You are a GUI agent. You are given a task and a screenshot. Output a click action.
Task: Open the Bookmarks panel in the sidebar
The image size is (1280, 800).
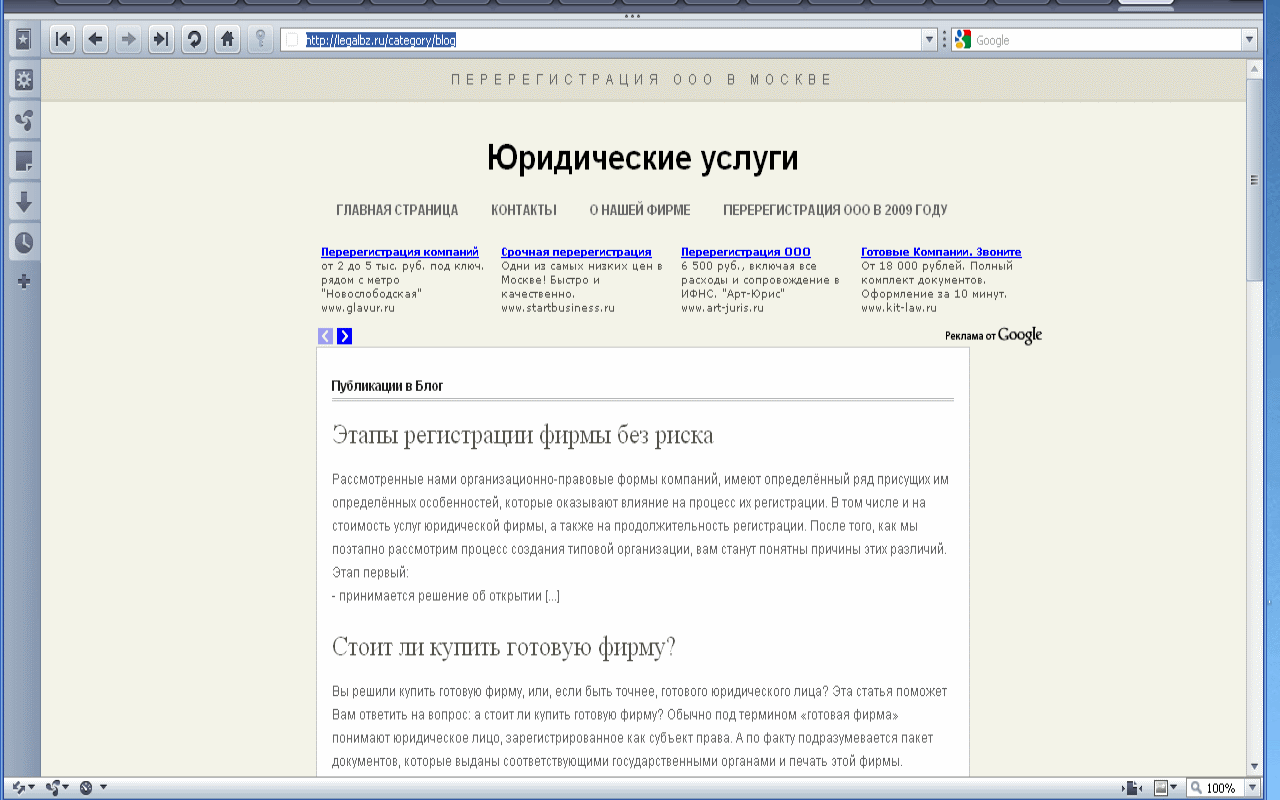point(23,41)
